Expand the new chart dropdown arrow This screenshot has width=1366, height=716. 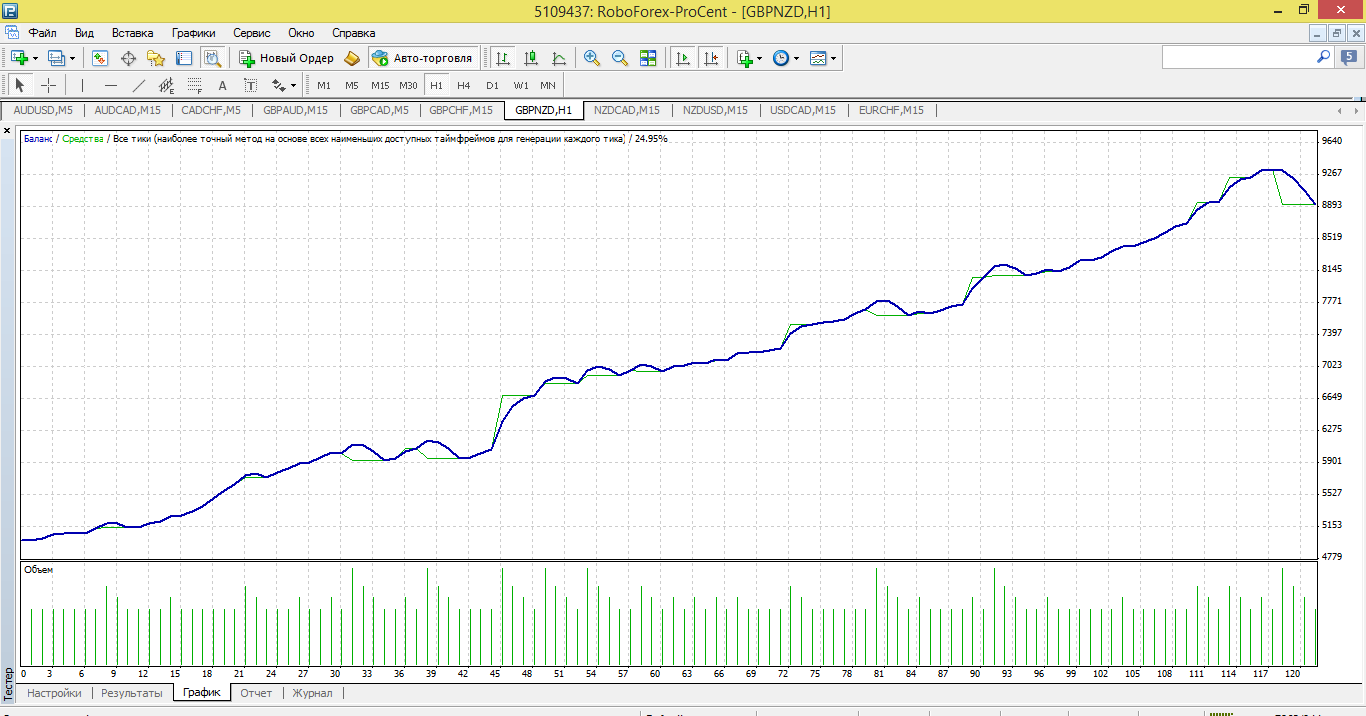coord(36,59)
